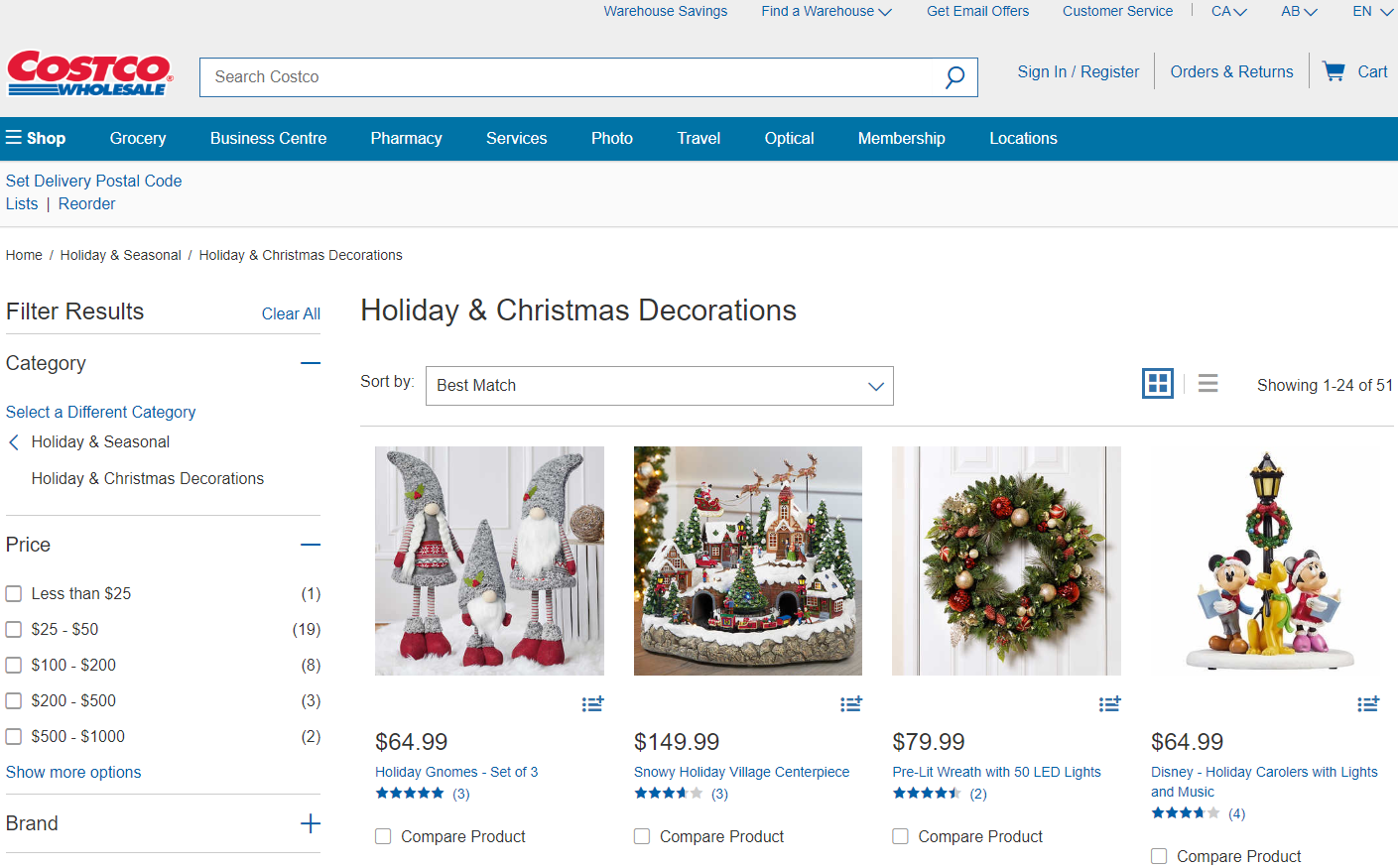Go back to Holiday & Seasonal category arrow
This screenshot has width=1398, height=868.
(x=14, y=442)
